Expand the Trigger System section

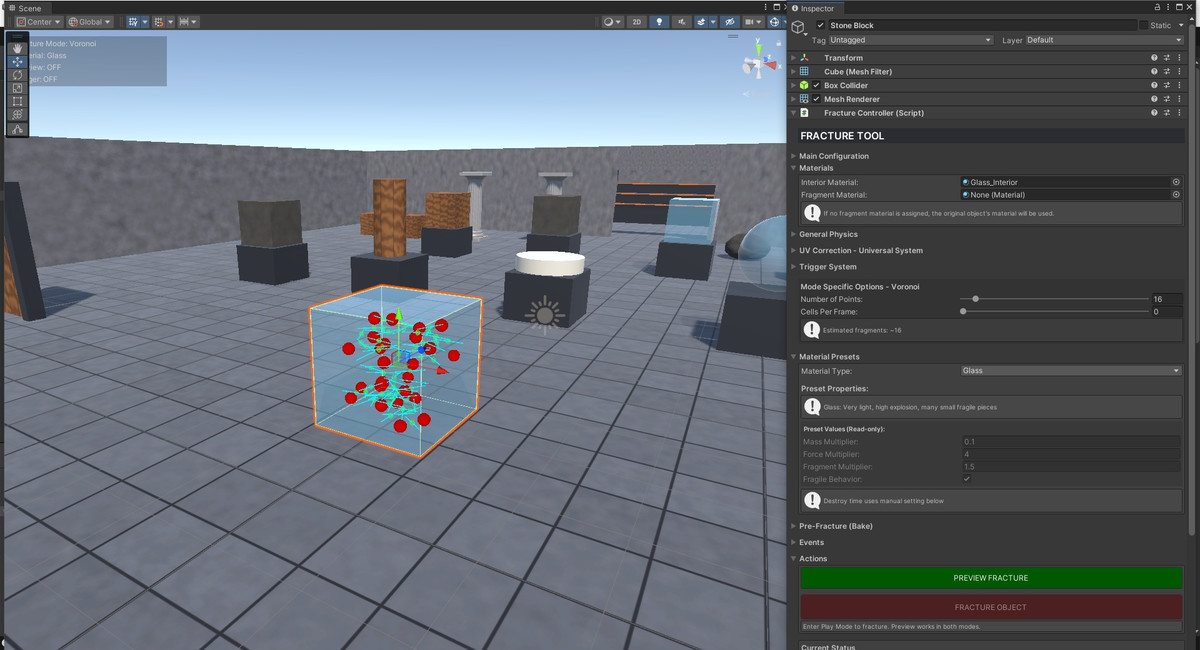[795, 267]
